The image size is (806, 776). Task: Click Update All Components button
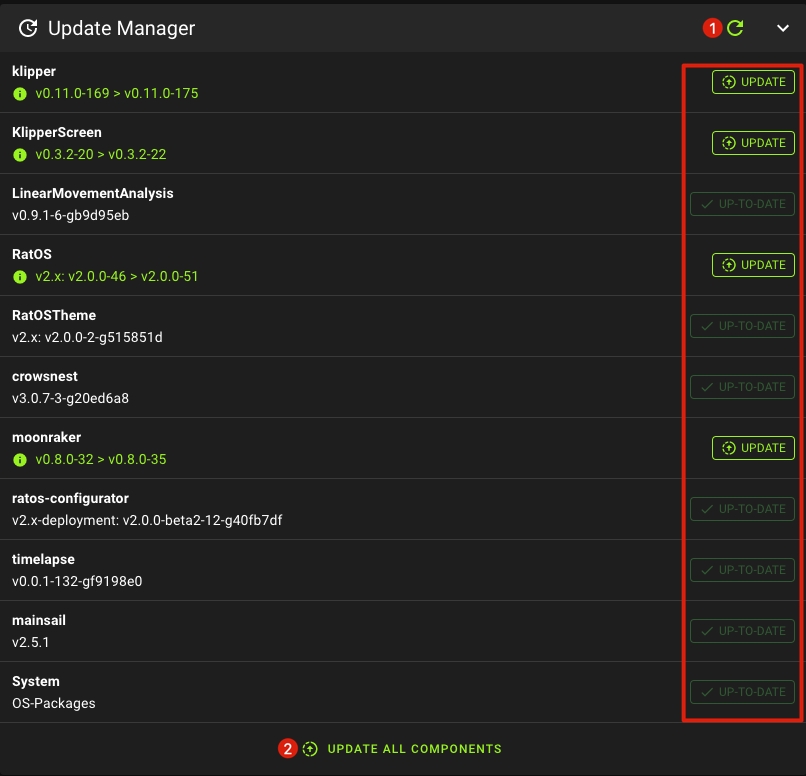click(x=402, y=749)
